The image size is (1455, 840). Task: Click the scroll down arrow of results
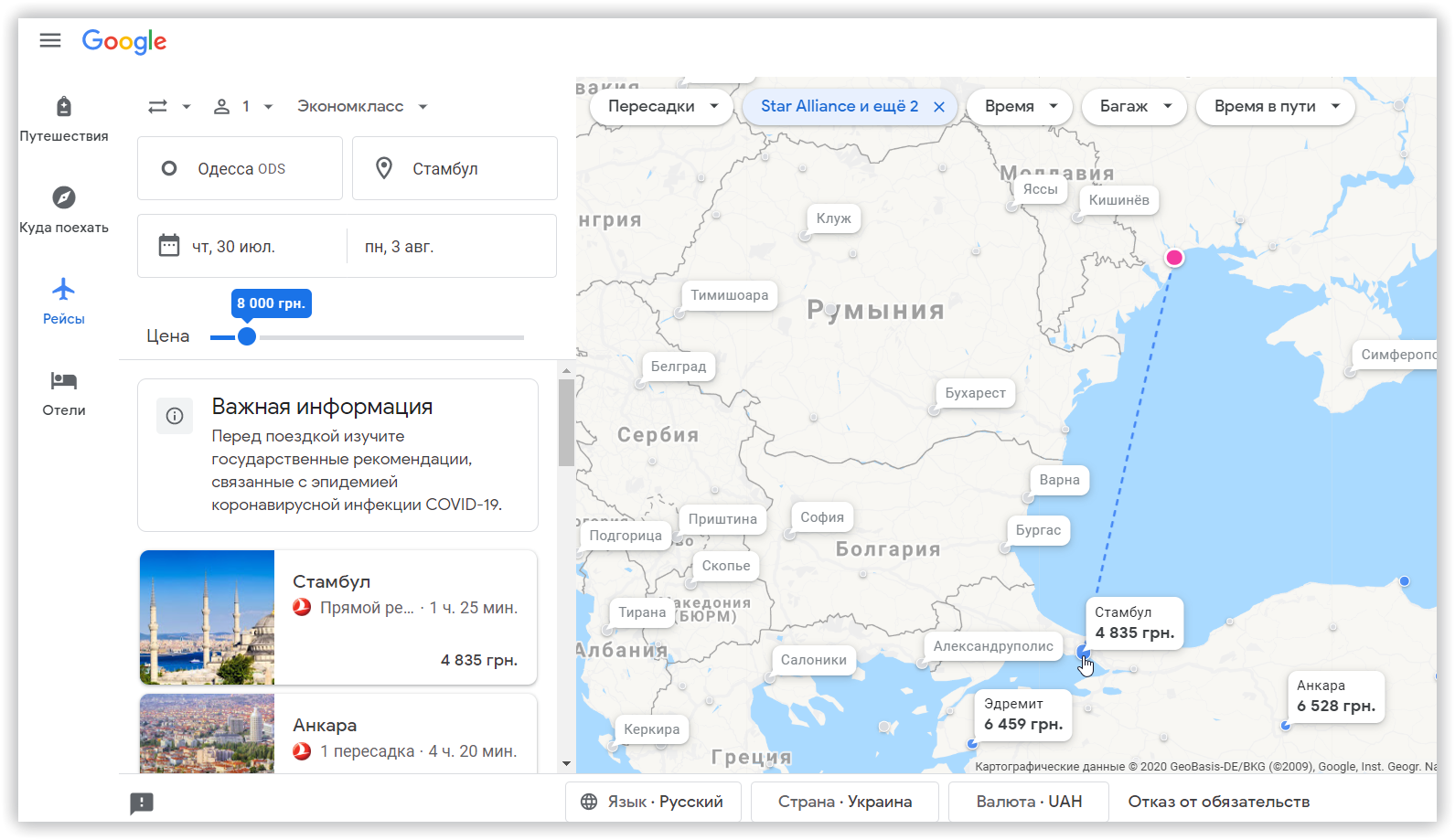tap(566, 763)
